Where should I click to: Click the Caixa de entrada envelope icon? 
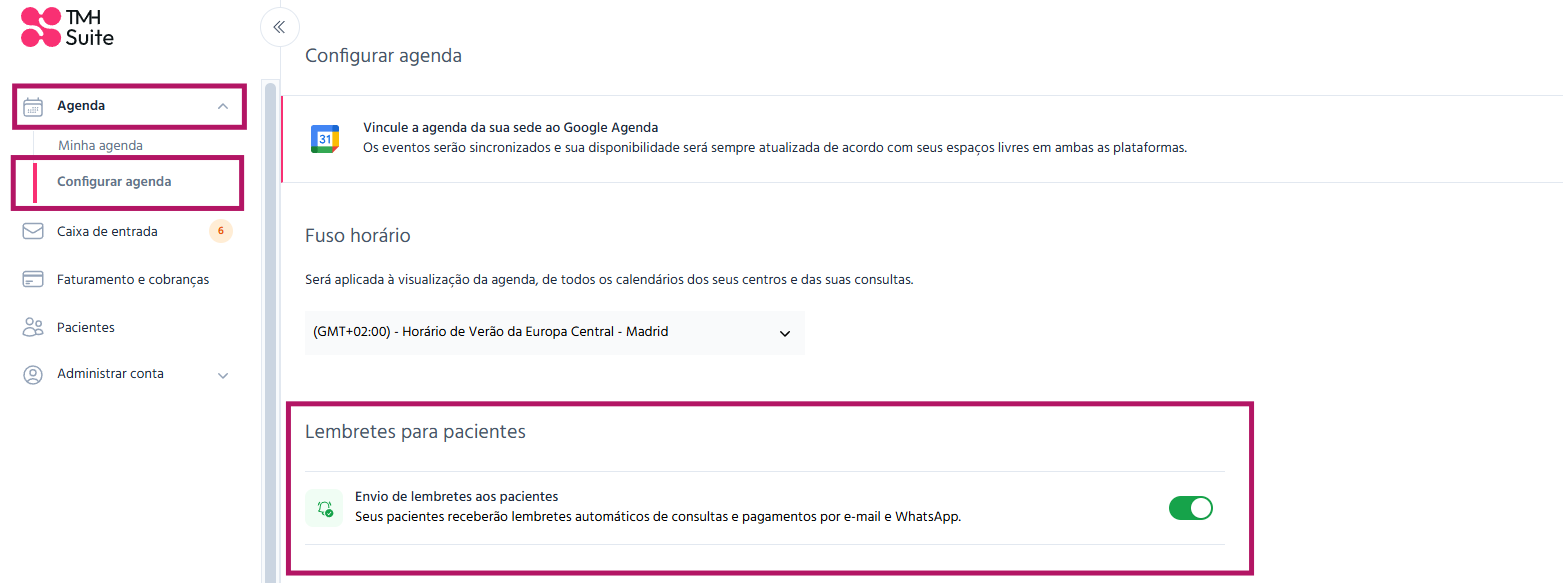pyautogui.click(x=33, y=231)
